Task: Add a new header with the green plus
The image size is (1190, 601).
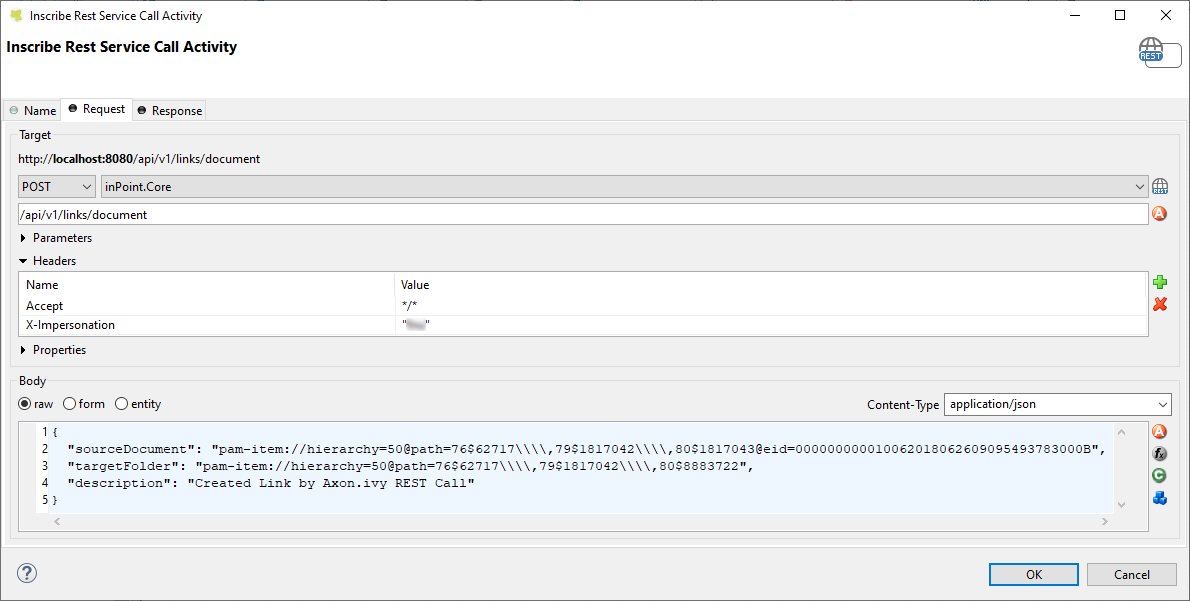Action: 1160,282
